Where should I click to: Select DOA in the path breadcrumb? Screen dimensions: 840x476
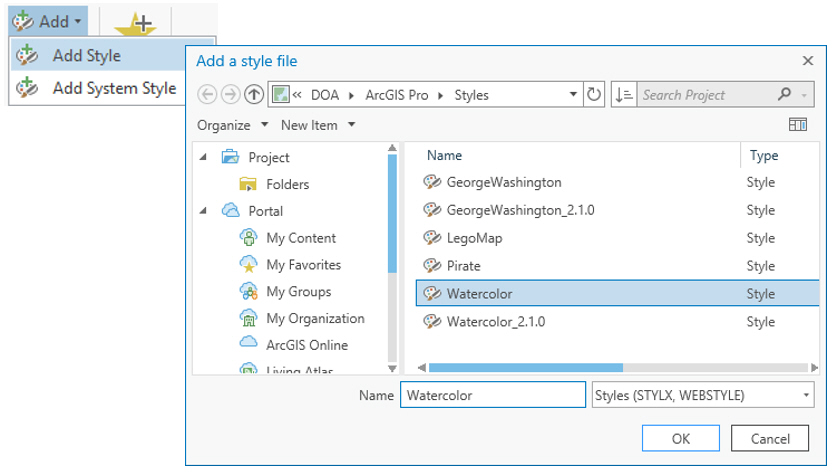[x=325, y=95]
